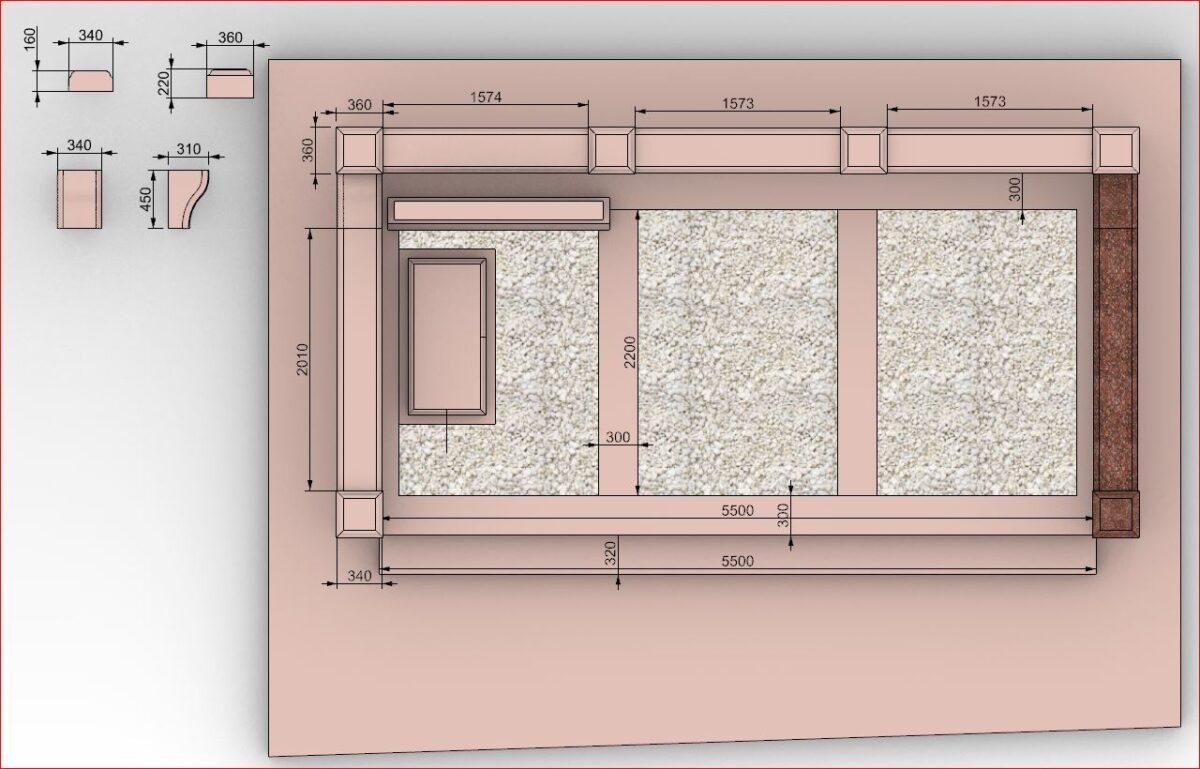Viewport: 1200px width, 769px height.
Task: Click the 1574 dimension label
Action: pyautogui.click(x=485, y=97)
